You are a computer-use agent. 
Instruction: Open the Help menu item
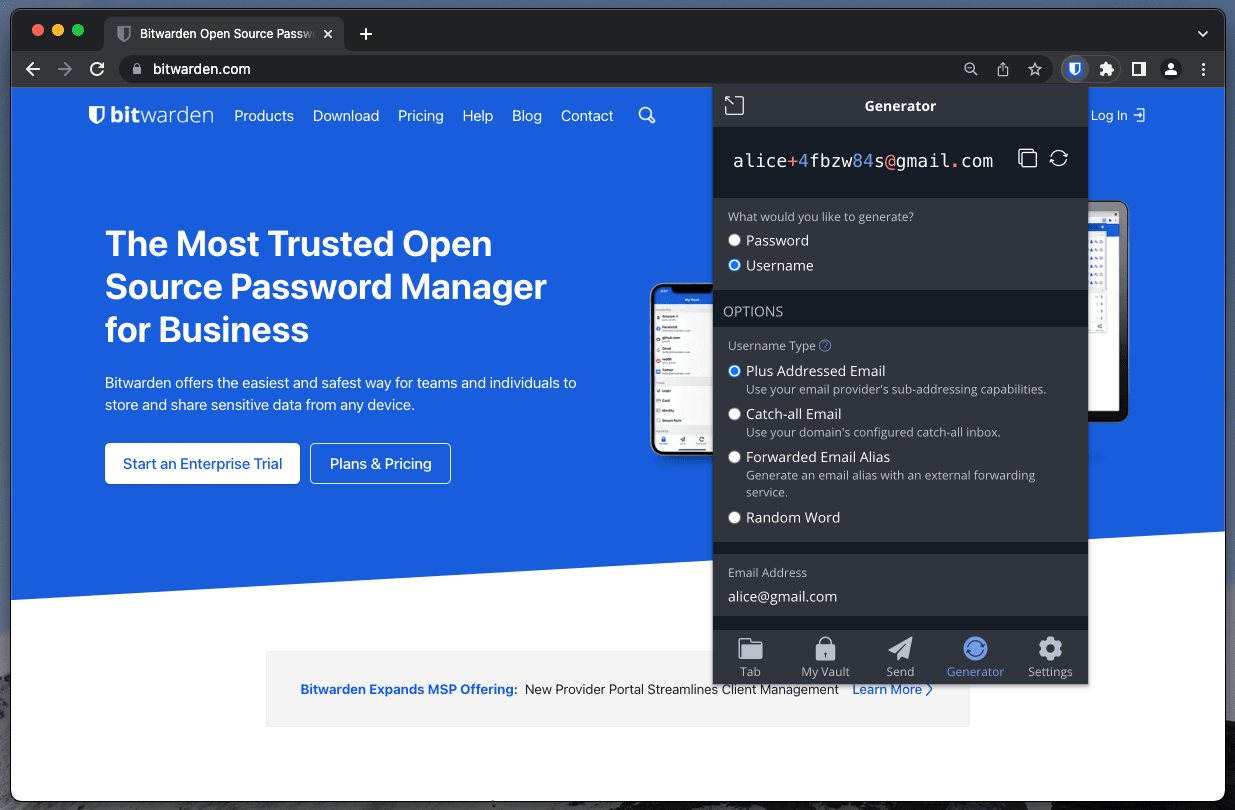click(478, 116)
